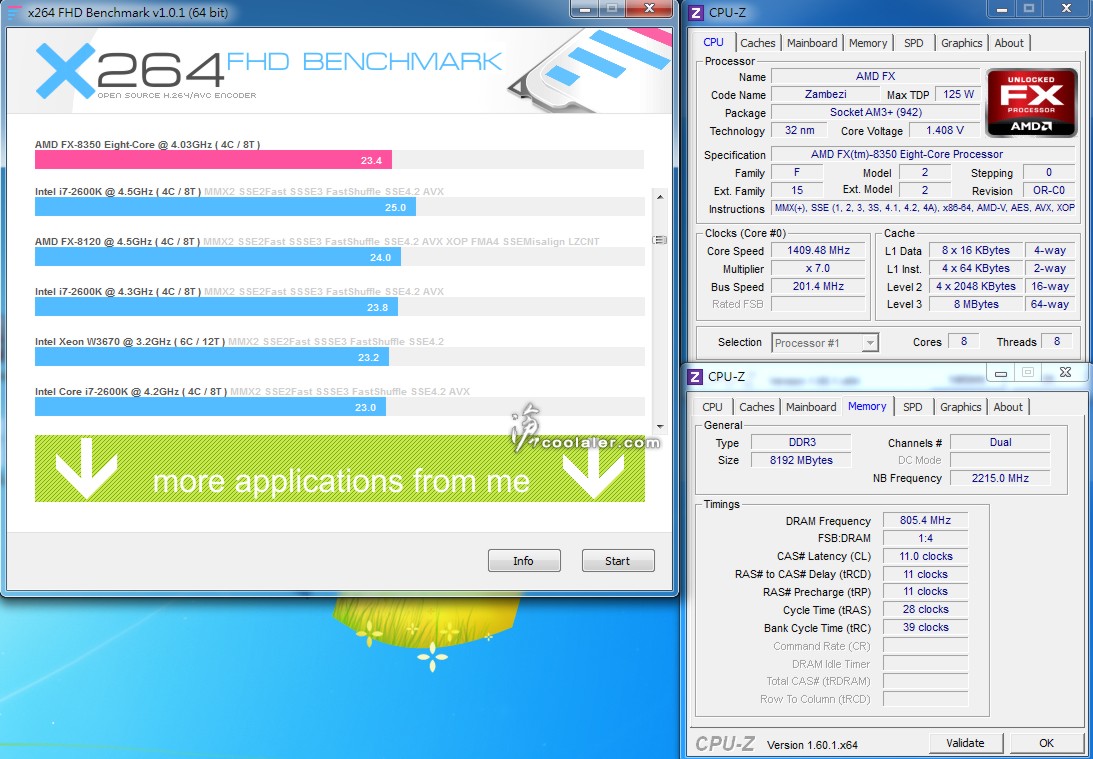
Task: Click the left arrow in the green banner
Action: pyautogui.click(x=86, y=468)
